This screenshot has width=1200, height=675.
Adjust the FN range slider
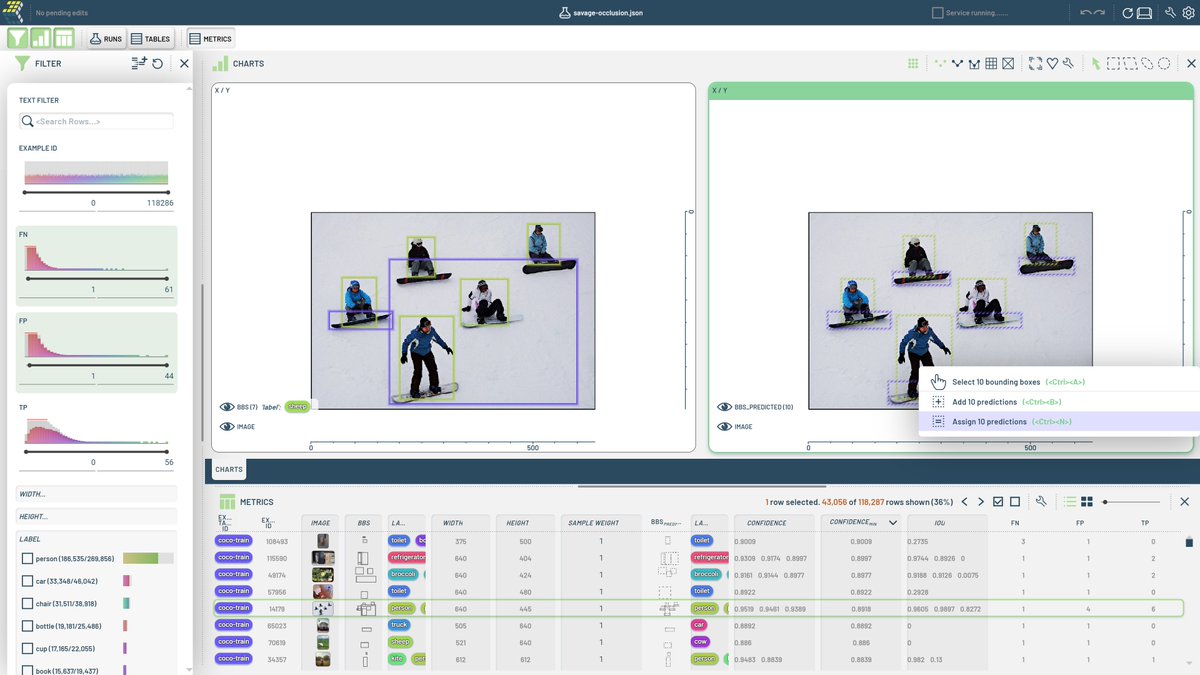pos(97,278)
